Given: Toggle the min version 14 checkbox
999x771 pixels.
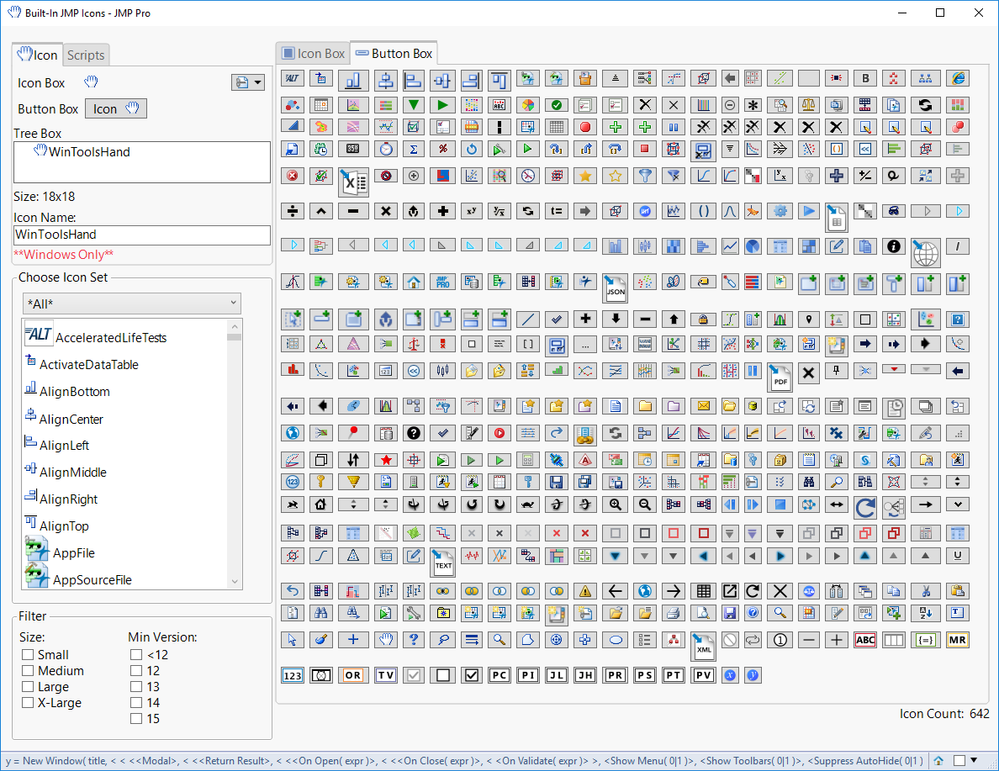Looking at the screenshot, I should (136, 703).
